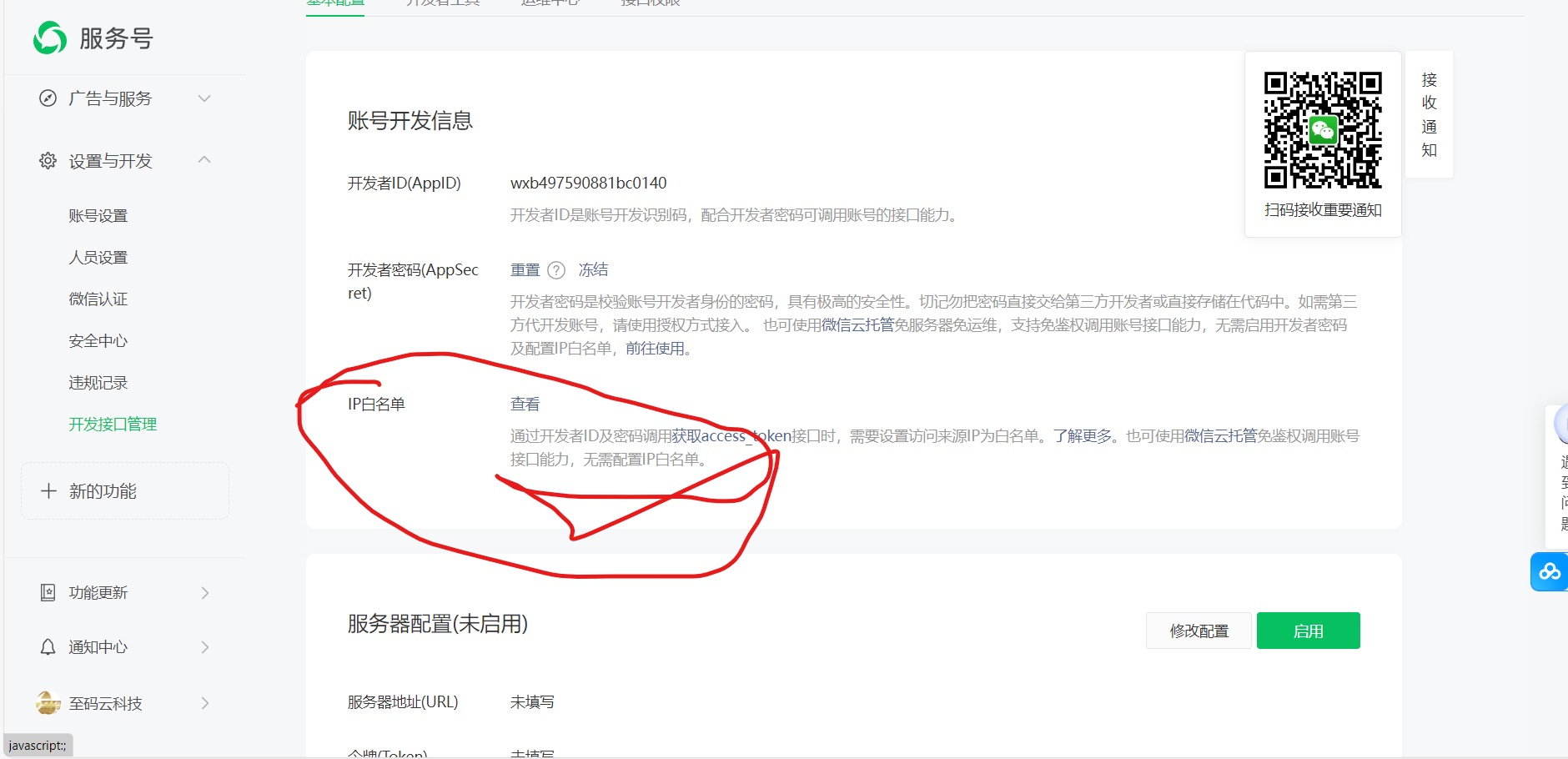Click the IP白名单 label
1568x759 pixels.
click(376, 405)
